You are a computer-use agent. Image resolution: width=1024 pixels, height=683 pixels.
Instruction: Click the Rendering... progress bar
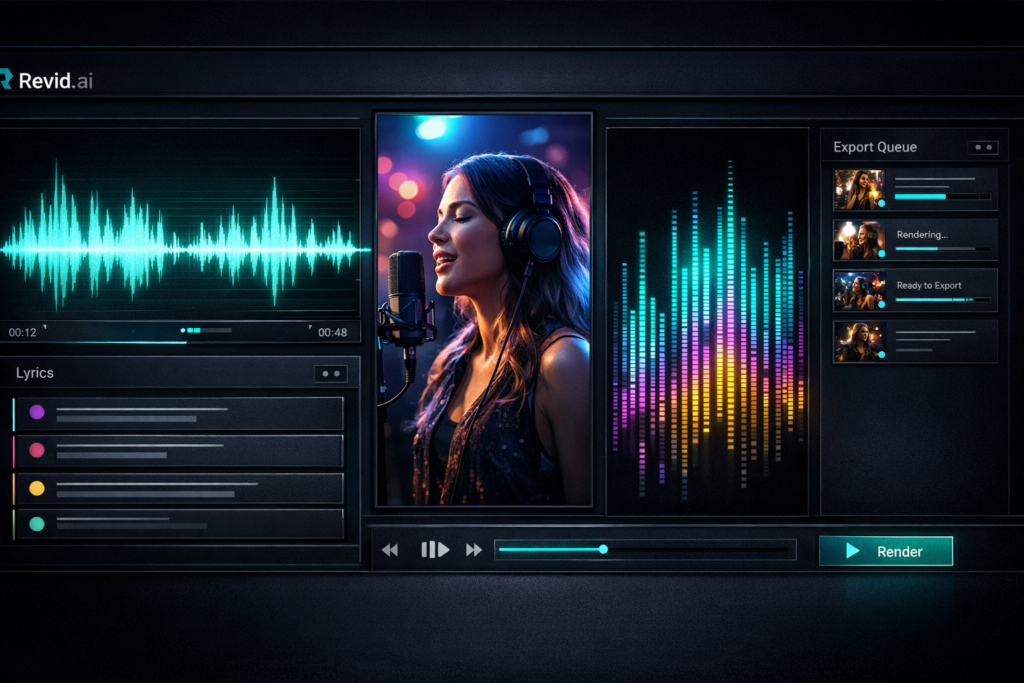pyautogui.click(x=942, y=249)
